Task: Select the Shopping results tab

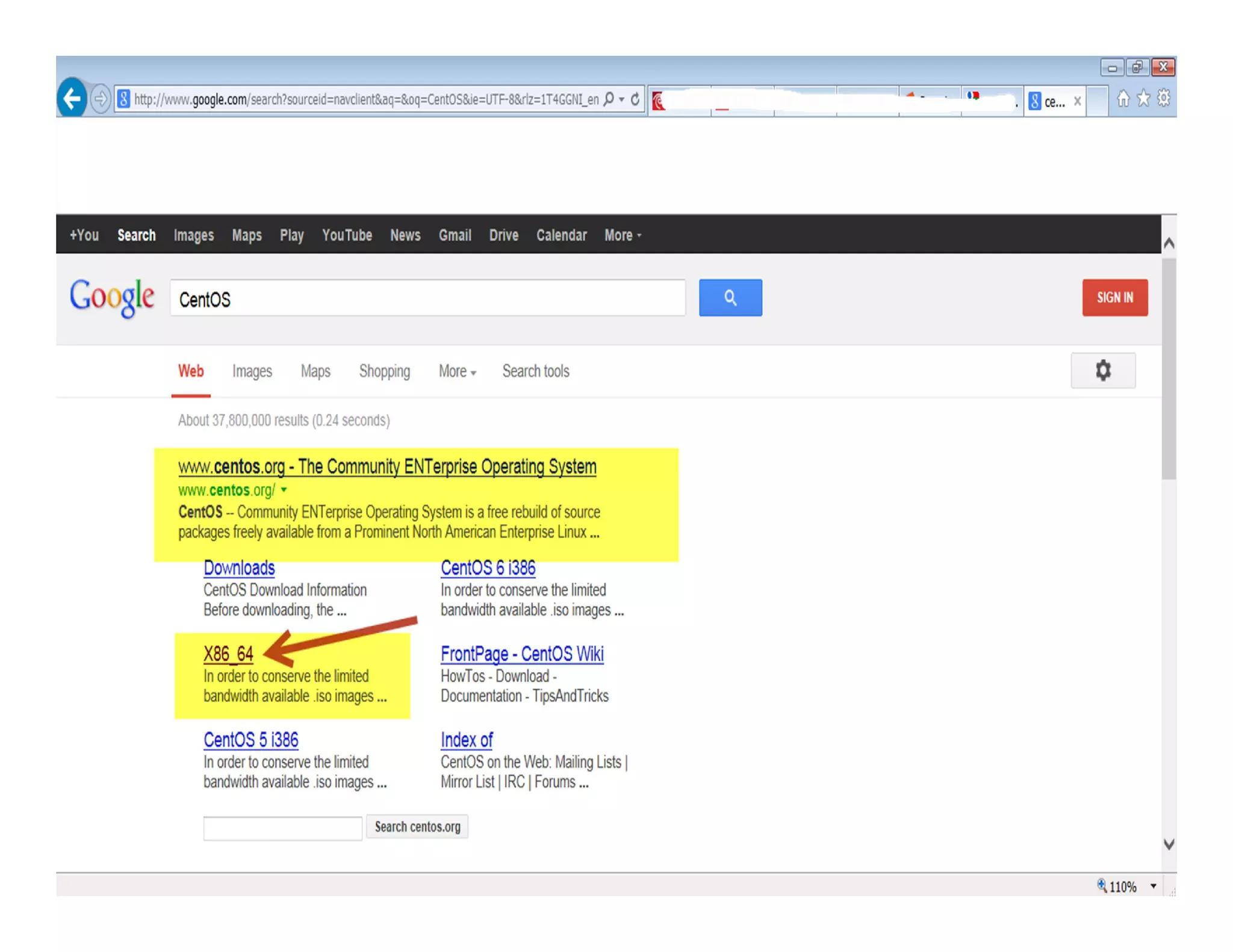Action: pyautogui.click(x=384, y=371)
